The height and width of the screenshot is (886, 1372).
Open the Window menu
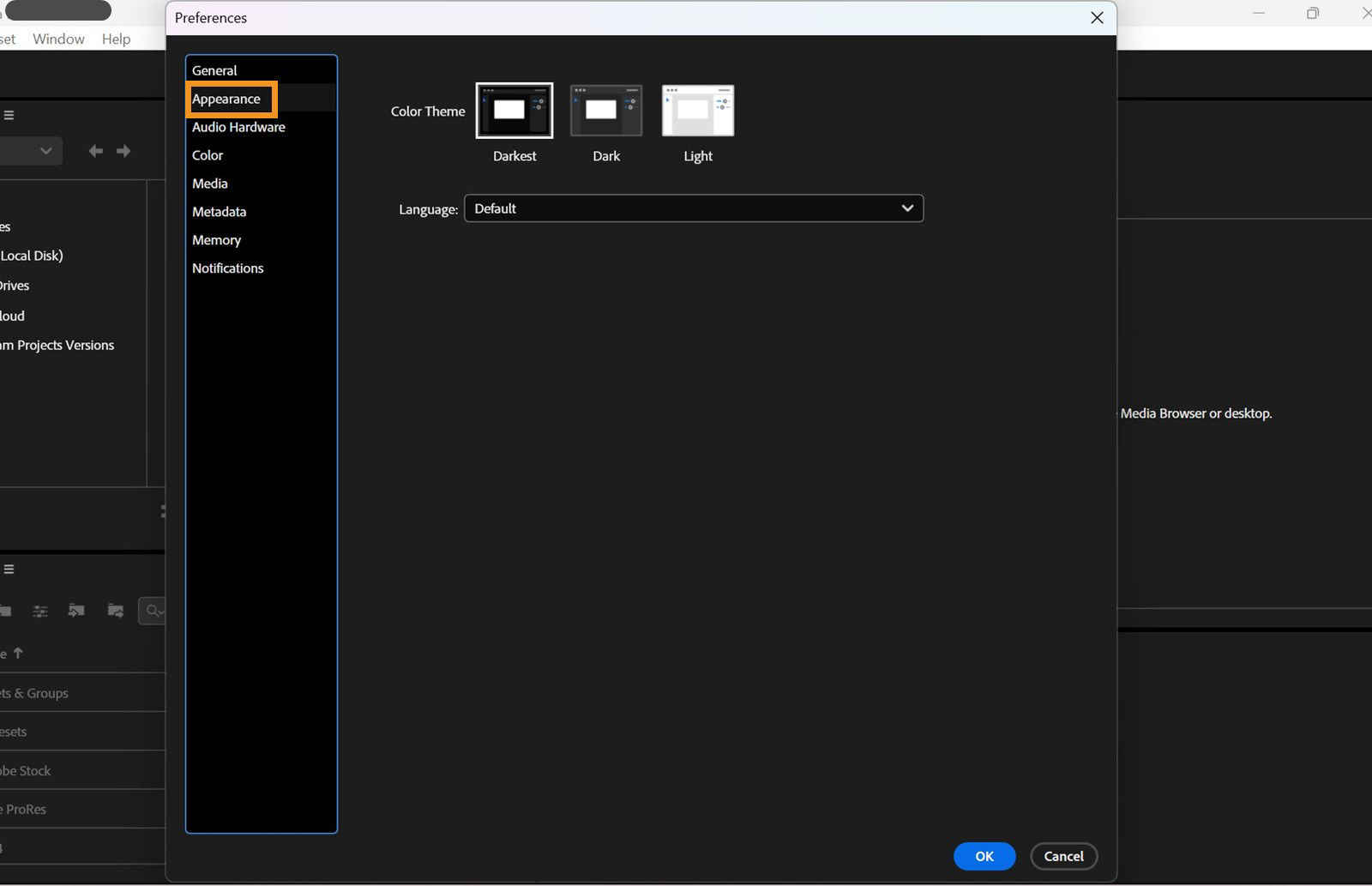tap(57, 39)
